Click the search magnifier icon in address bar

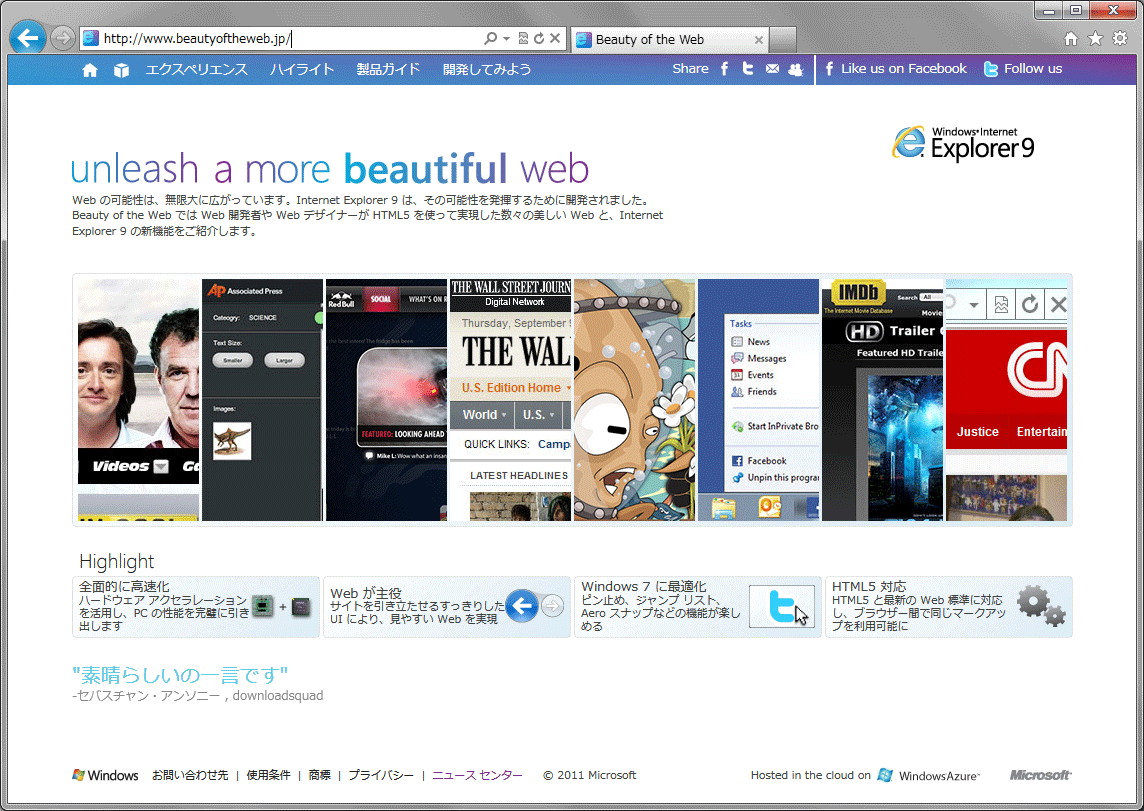[490, 38]
